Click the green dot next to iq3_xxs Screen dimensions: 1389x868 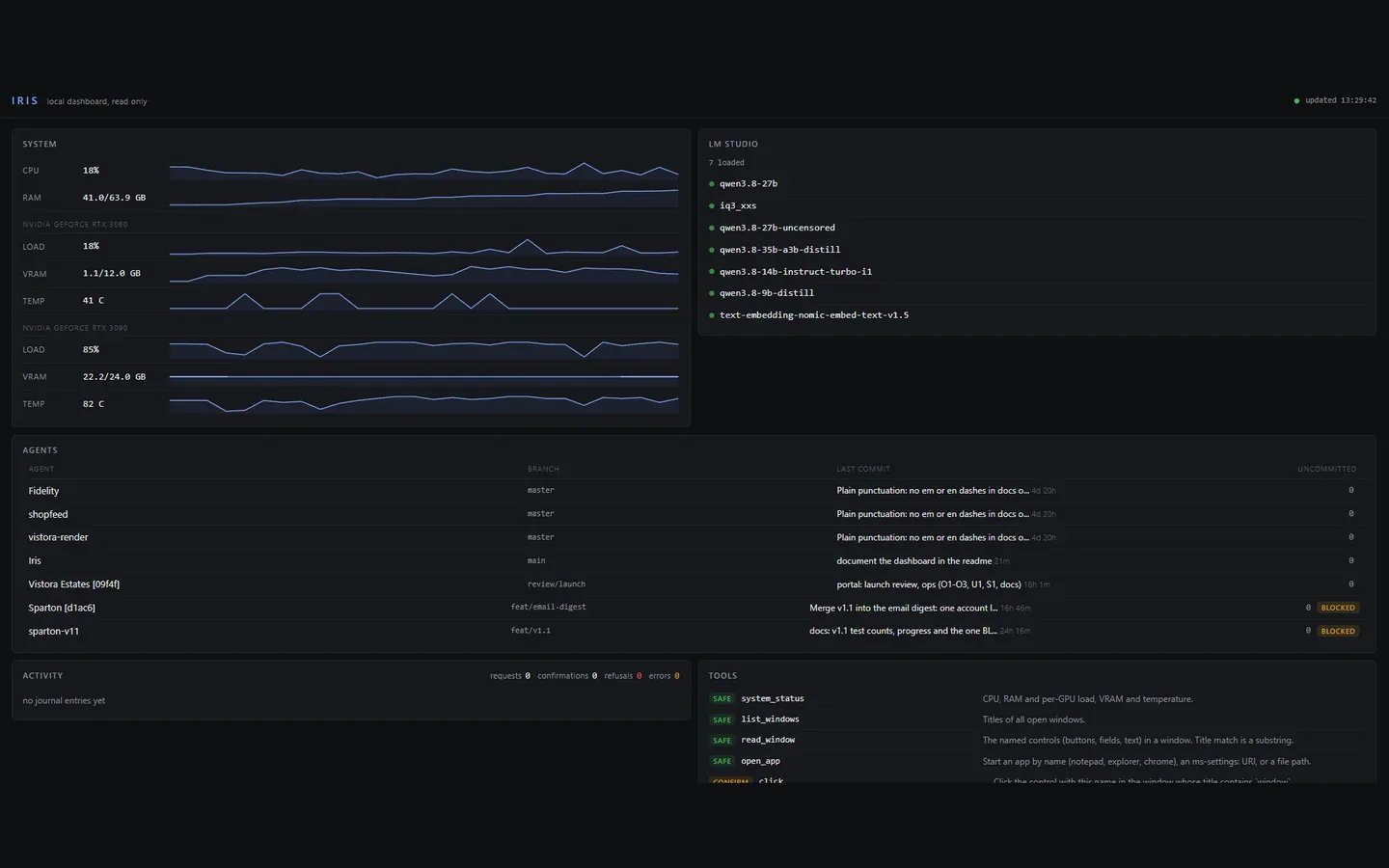coord(712,205)
